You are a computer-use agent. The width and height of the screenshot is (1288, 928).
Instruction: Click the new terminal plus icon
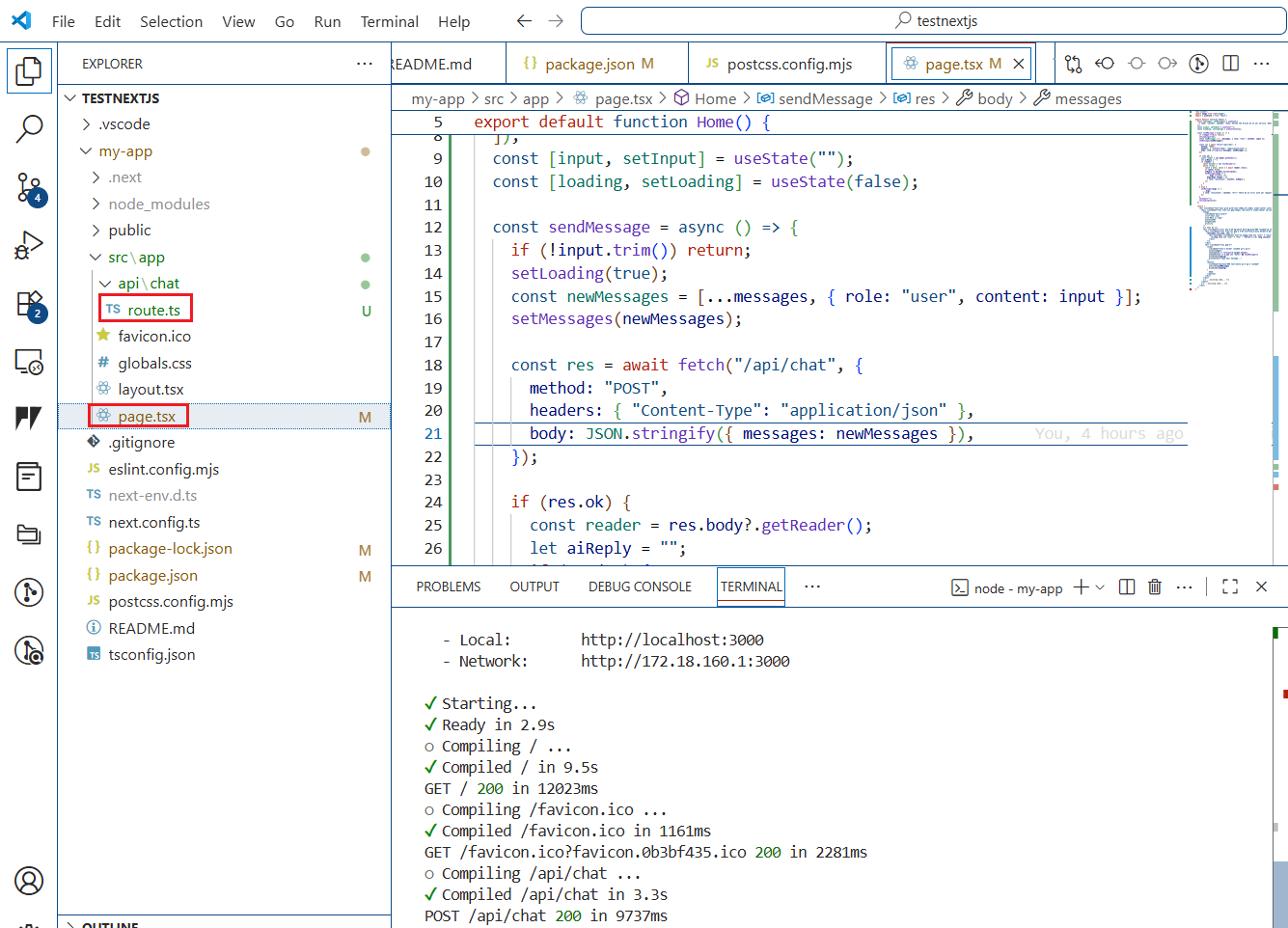coord(1081,587)
